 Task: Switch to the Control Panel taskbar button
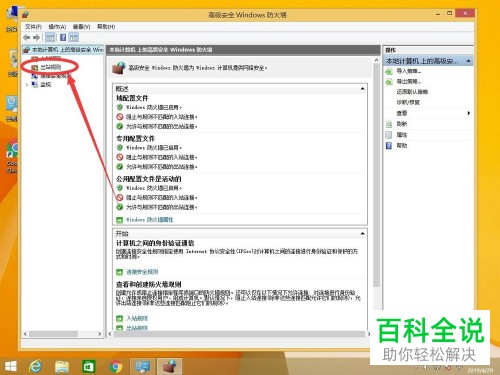pyautogui.click(x=142, y=366)
